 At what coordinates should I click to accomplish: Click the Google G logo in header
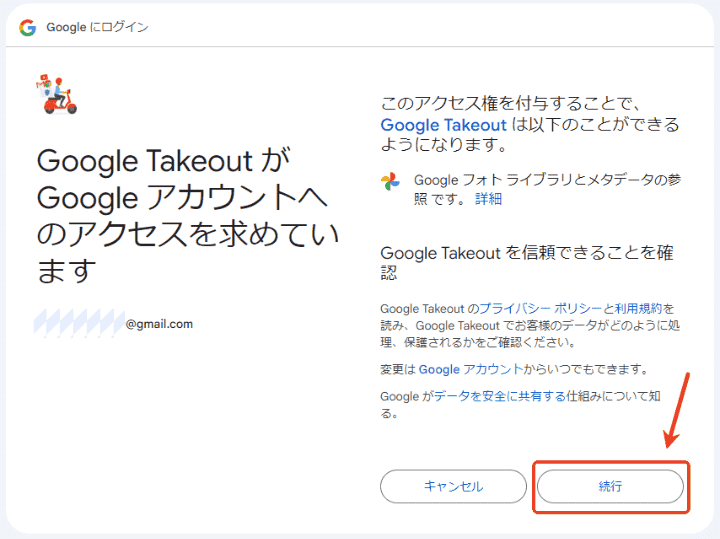28,27
